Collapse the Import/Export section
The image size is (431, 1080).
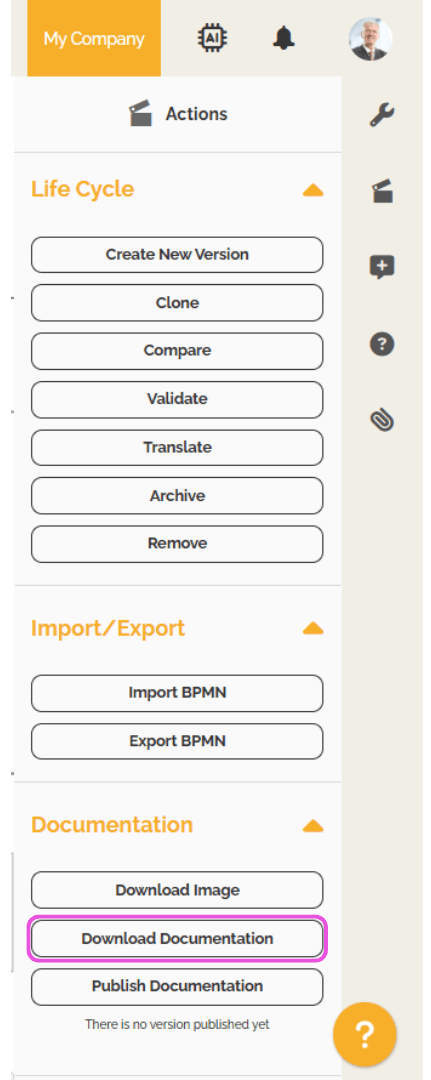click(313, 628)
